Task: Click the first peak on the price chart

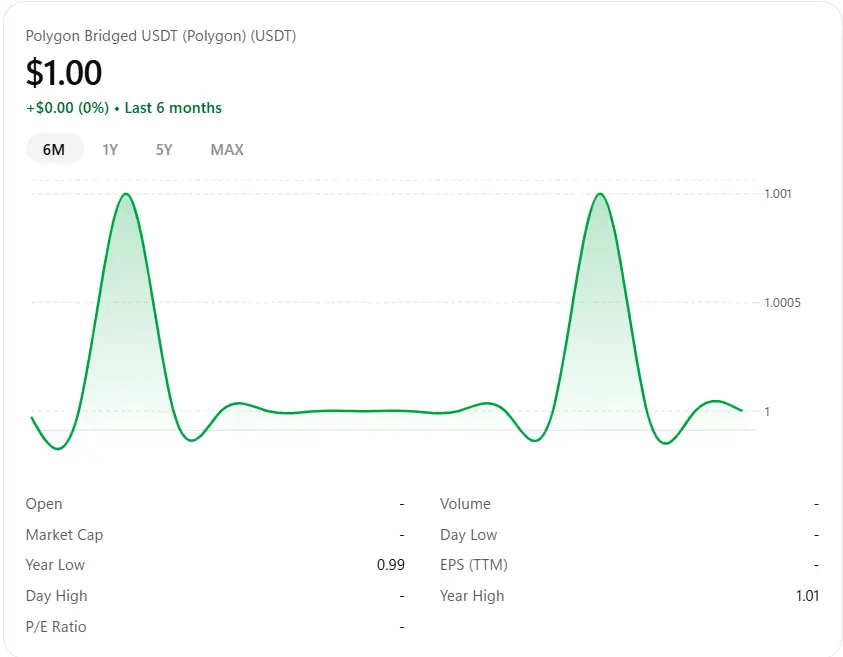Action: (126, 194)
